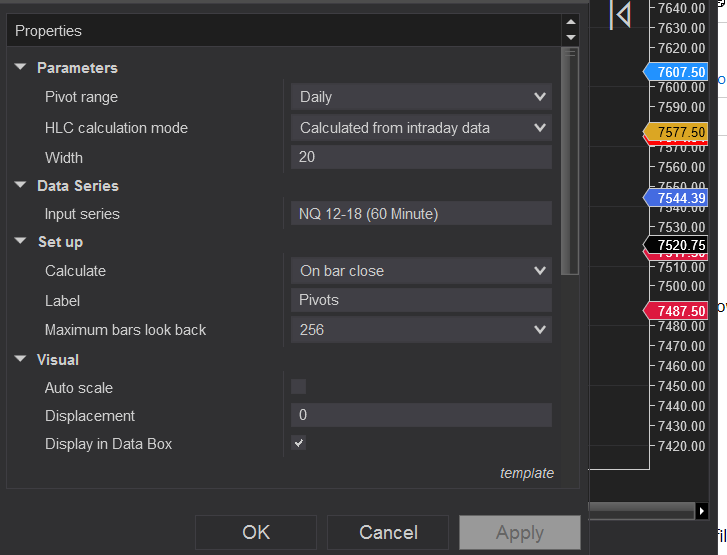Click the black 7520.75 price marker
727x555 pixels.
coord(677,245)
